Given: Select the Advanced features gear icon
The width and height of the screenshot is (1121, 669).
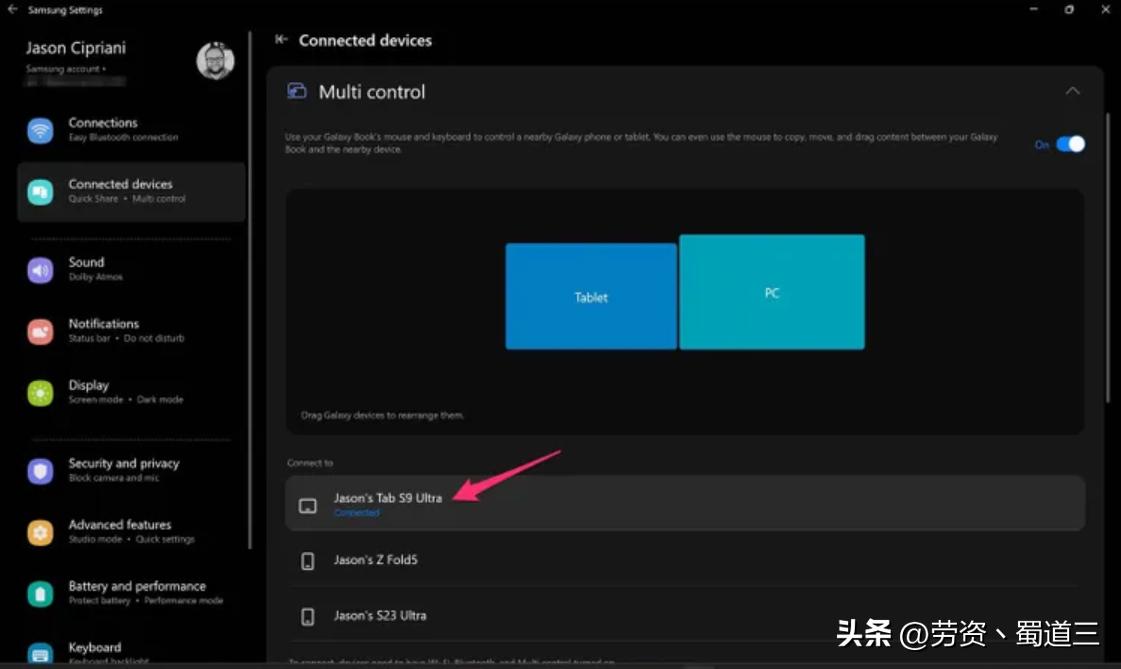Looking at the screenshot, I should click(x=40, y=531).
